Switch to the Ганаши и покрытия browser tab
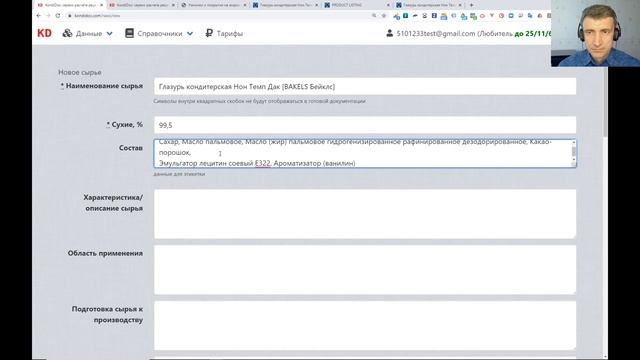Viewport: 640px width, 360px height. pos(213,5)
